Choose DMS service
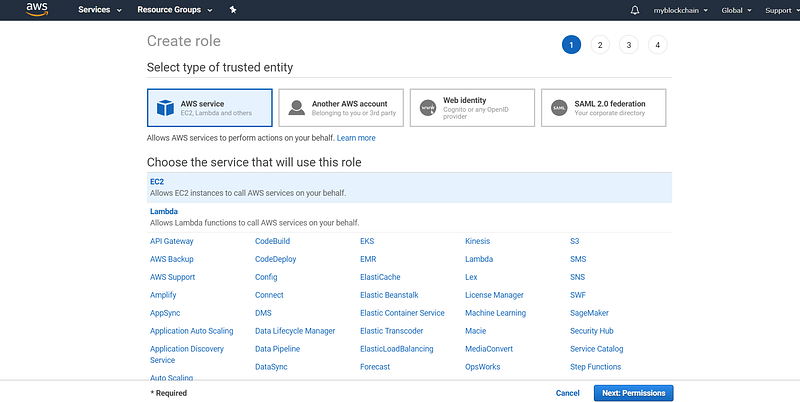Viewport: 800px width, 402px height. pyautogui.click(x=263, y=313)
